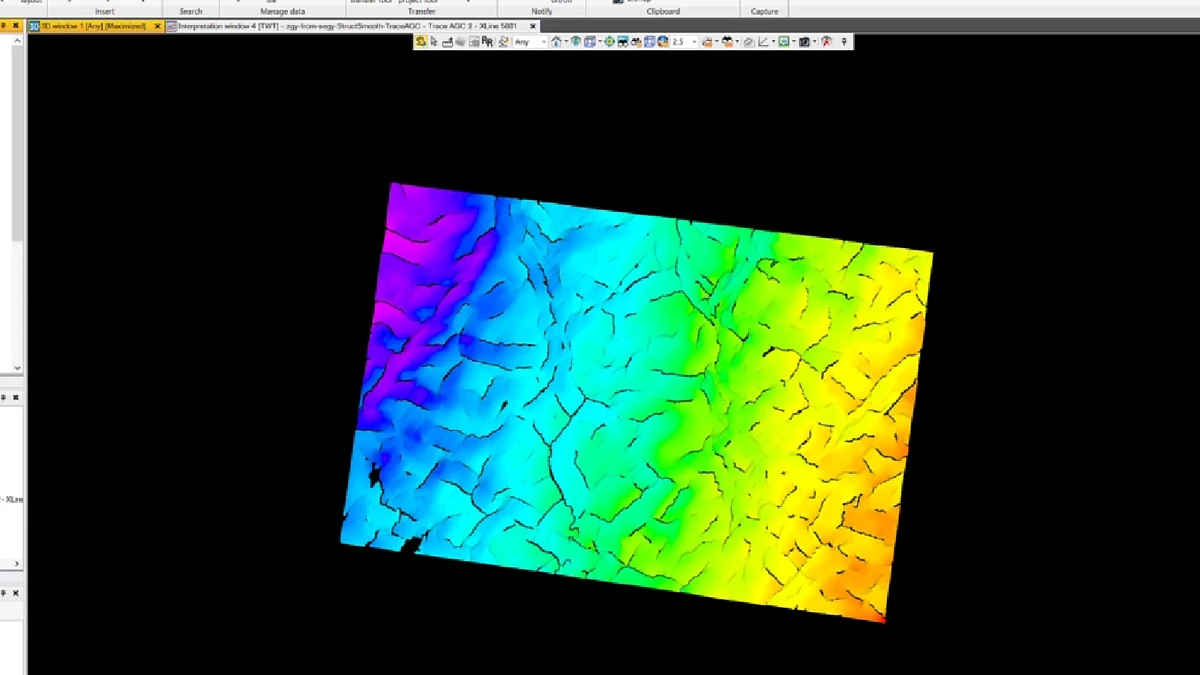Expand the arrow beside the green annotation icon
1200x675 pixels.
click(x=794, y=42)
